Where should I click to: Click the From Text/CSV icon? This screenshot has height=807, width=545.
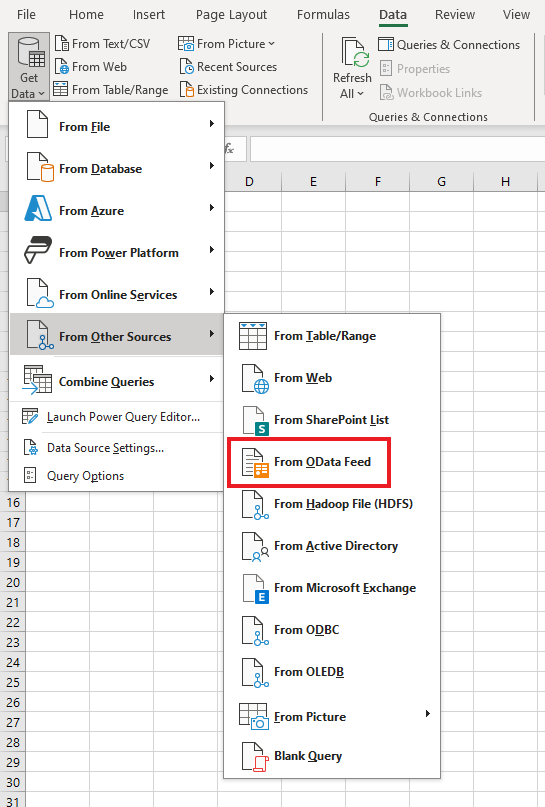coord(62,44)
